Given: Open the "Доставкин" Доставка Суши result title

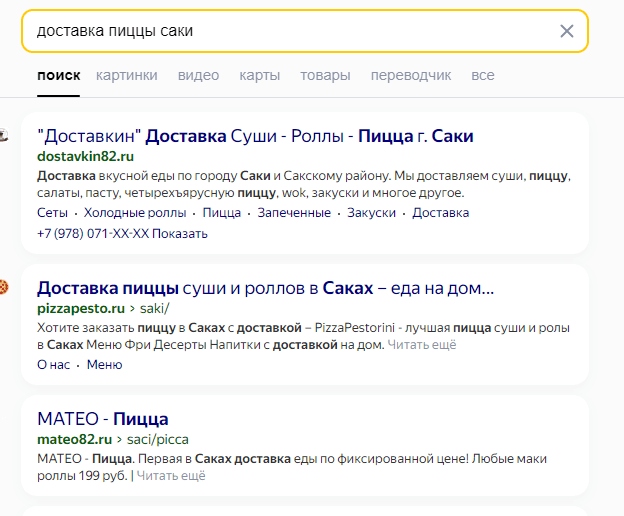Looking at the screenshot, I should click(x=255, y=136).
